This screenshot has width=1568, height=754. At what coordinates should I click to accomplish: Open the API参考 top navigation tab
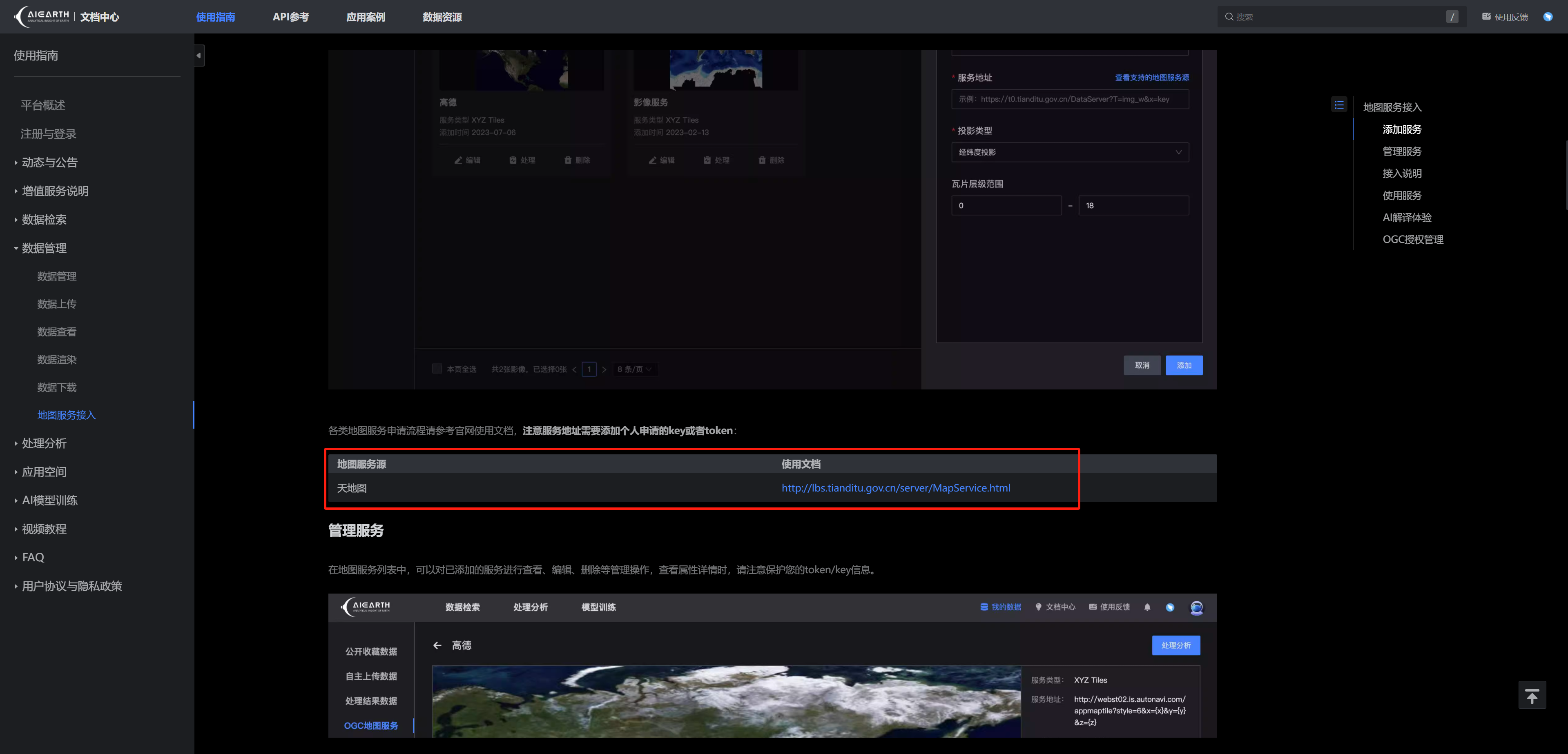[290, 17]
